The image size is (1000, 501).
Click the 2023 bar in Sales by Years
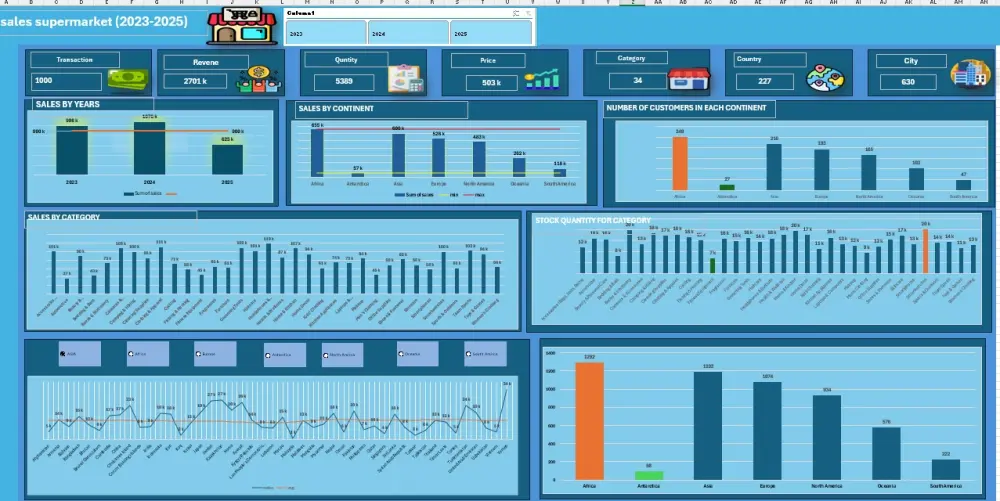click(x=72, y=150)
